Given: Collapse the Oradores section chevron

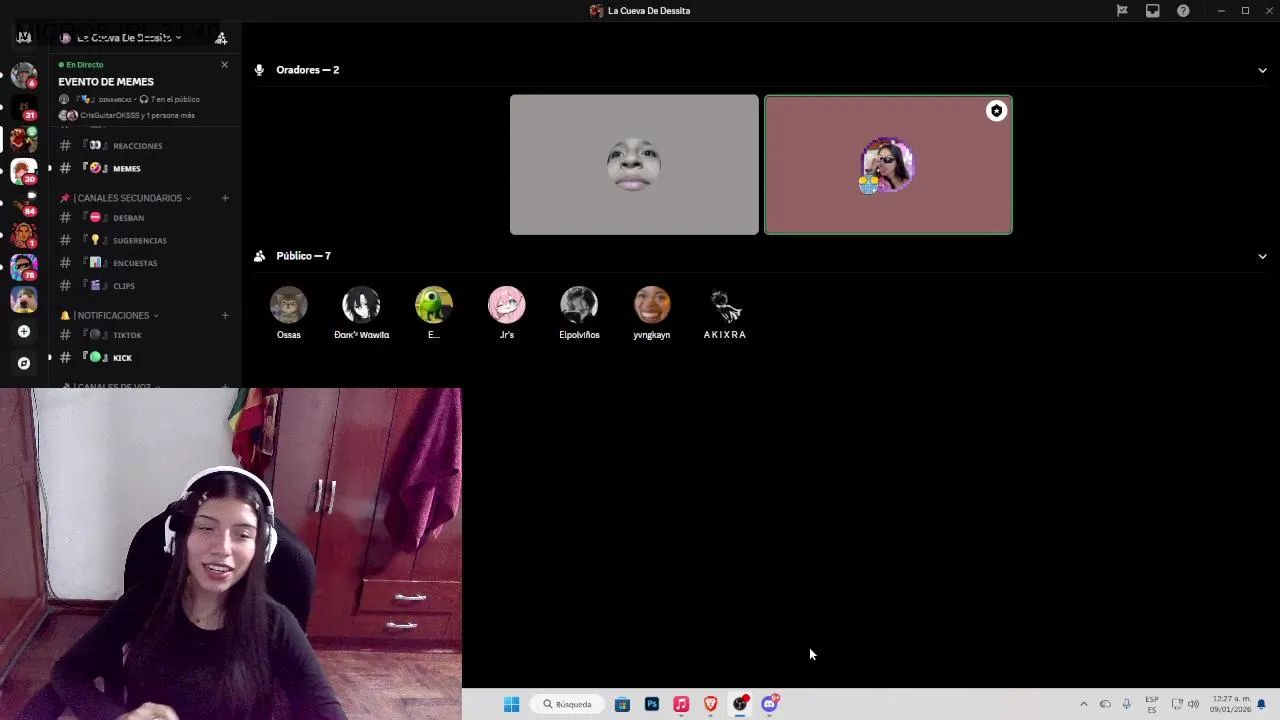Looking at the screenshot, I should click(x=1262, y=70).
